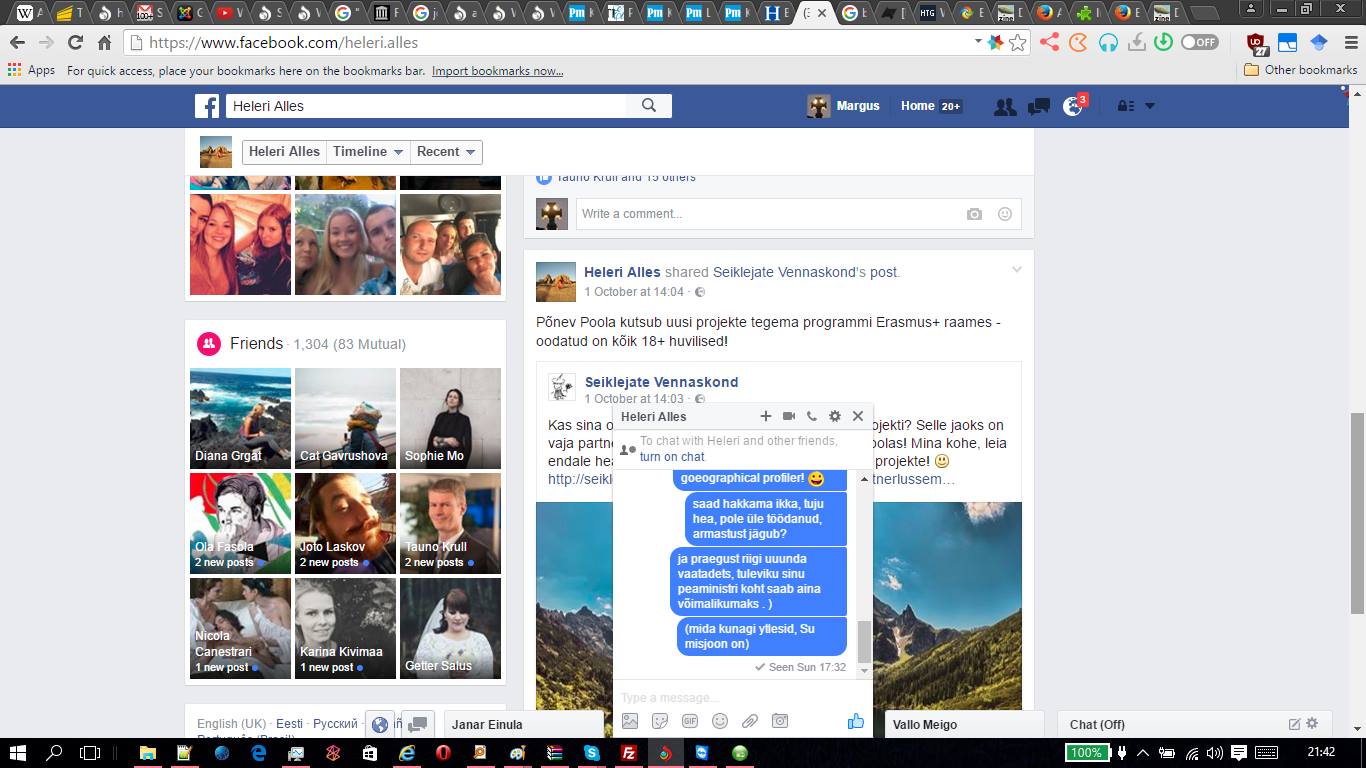Viewport: 1366px width, 768px height.
Task: Close the Heleri Alles chat window
Action: point(858,416)
